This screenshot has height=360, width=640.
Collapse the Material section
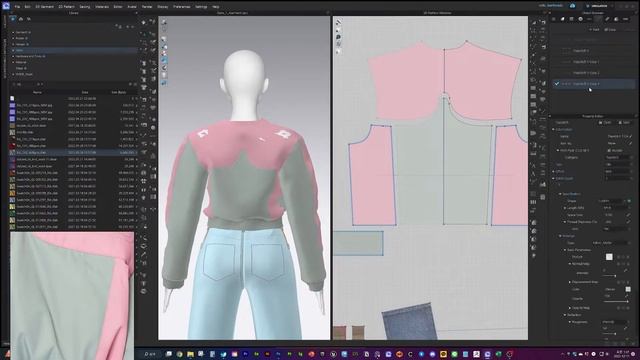pyautogui.click(x=560, y=236)
